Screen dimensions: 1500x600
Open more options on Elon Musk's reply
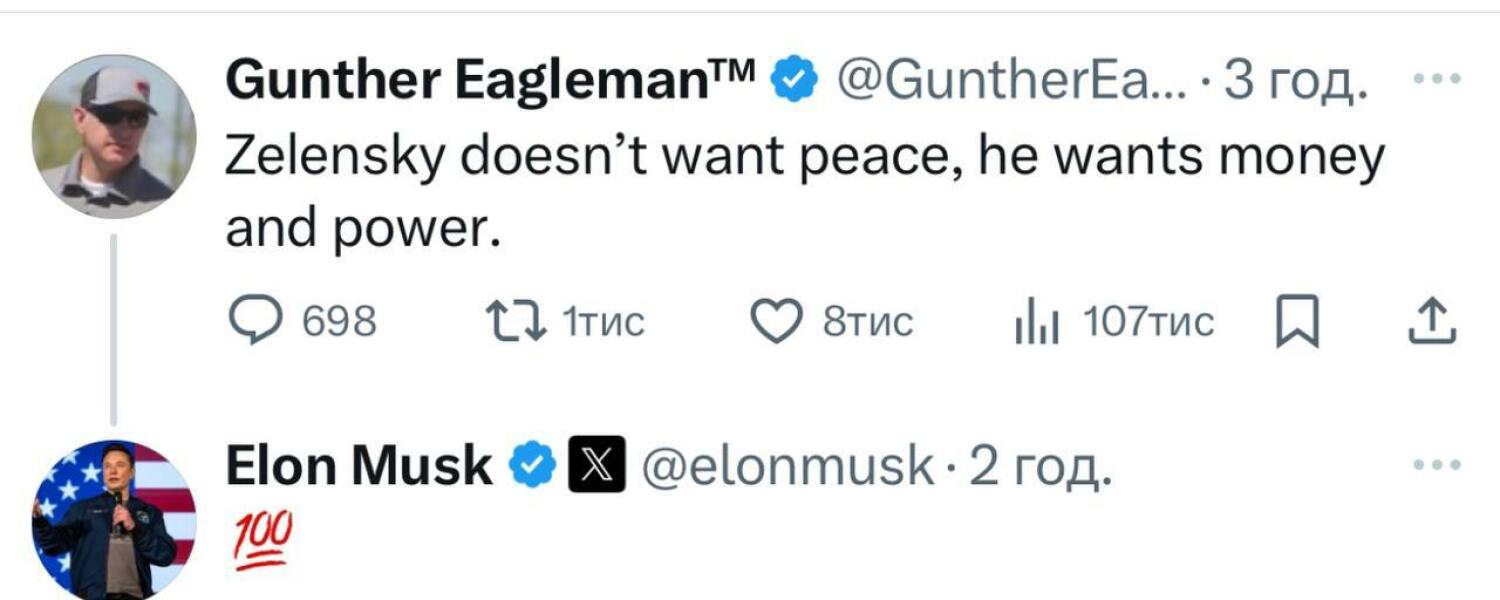coord(1439,464)
